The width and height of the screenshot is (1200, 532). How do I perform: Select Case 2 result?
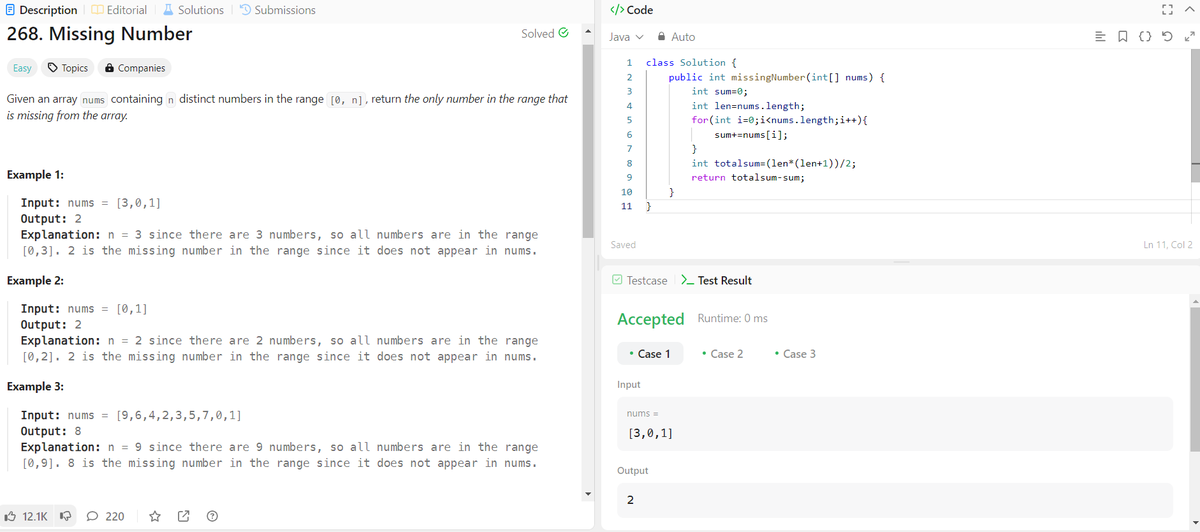click(x=723, y=354)
